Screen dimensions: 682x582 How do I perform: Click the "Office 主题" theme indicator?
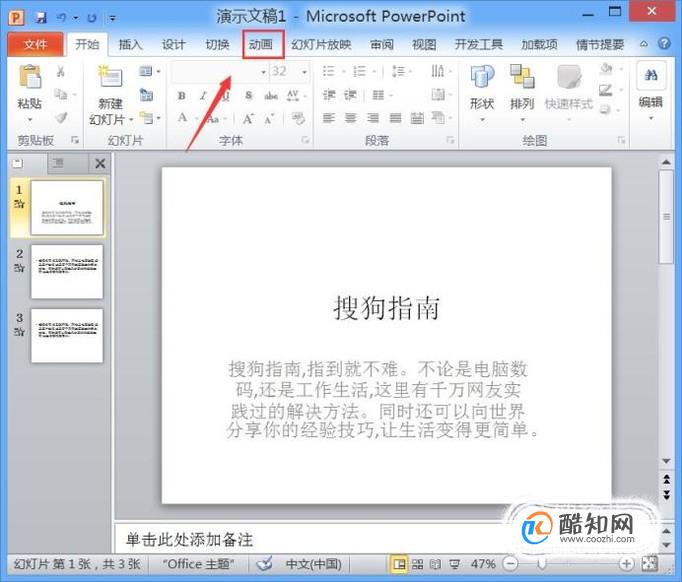(x=198, y=564)
